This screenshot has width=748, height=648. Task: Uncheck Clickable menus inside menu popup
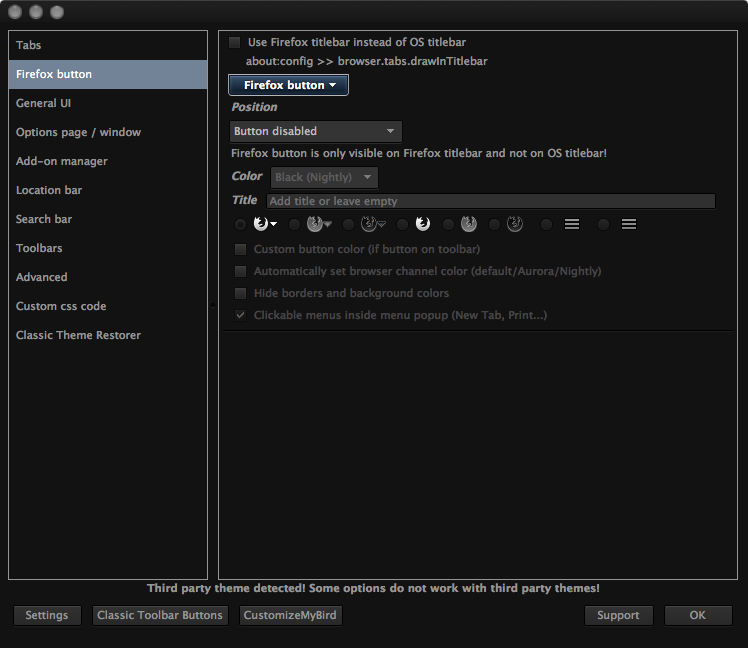tap(241, 315)
